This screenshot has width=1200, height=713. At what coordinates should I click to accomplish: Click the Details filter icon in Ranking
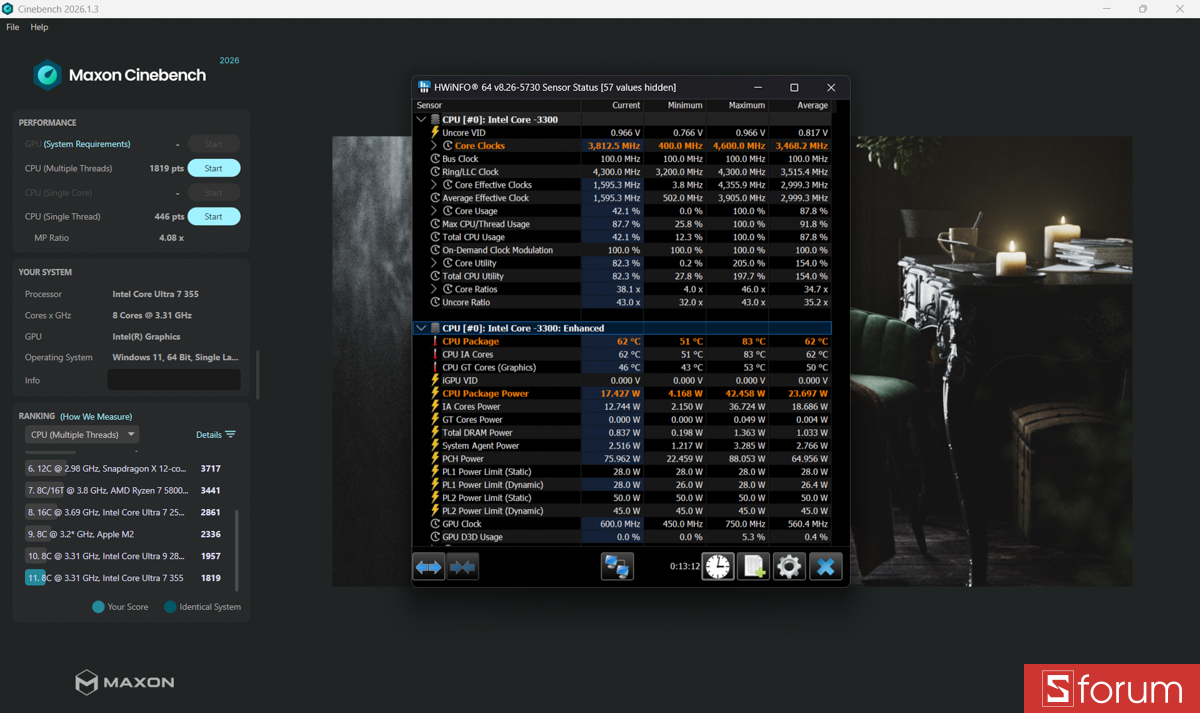pyautogui.click(x=230, y=435)
